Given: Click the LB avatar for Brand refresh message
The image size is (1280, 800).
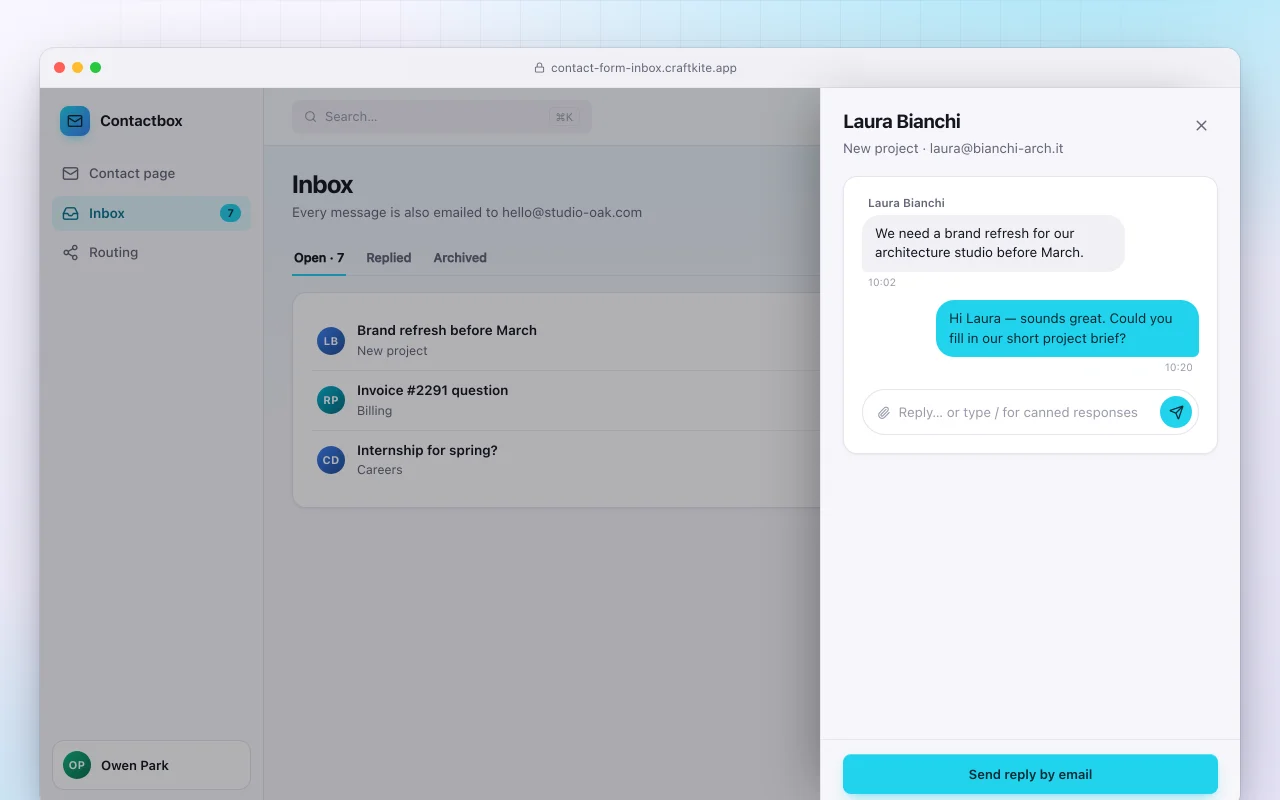Looking at the screenshot, I should [331, 341].
